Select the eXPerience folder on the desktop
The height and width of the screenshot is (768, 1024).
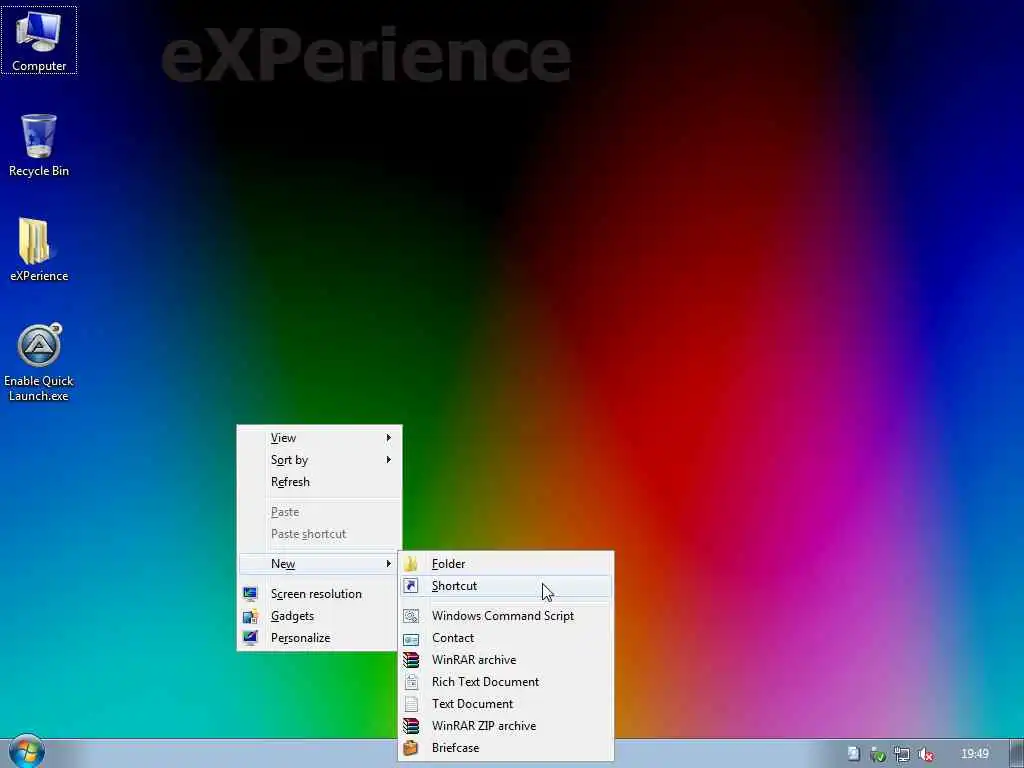[39, 249]
